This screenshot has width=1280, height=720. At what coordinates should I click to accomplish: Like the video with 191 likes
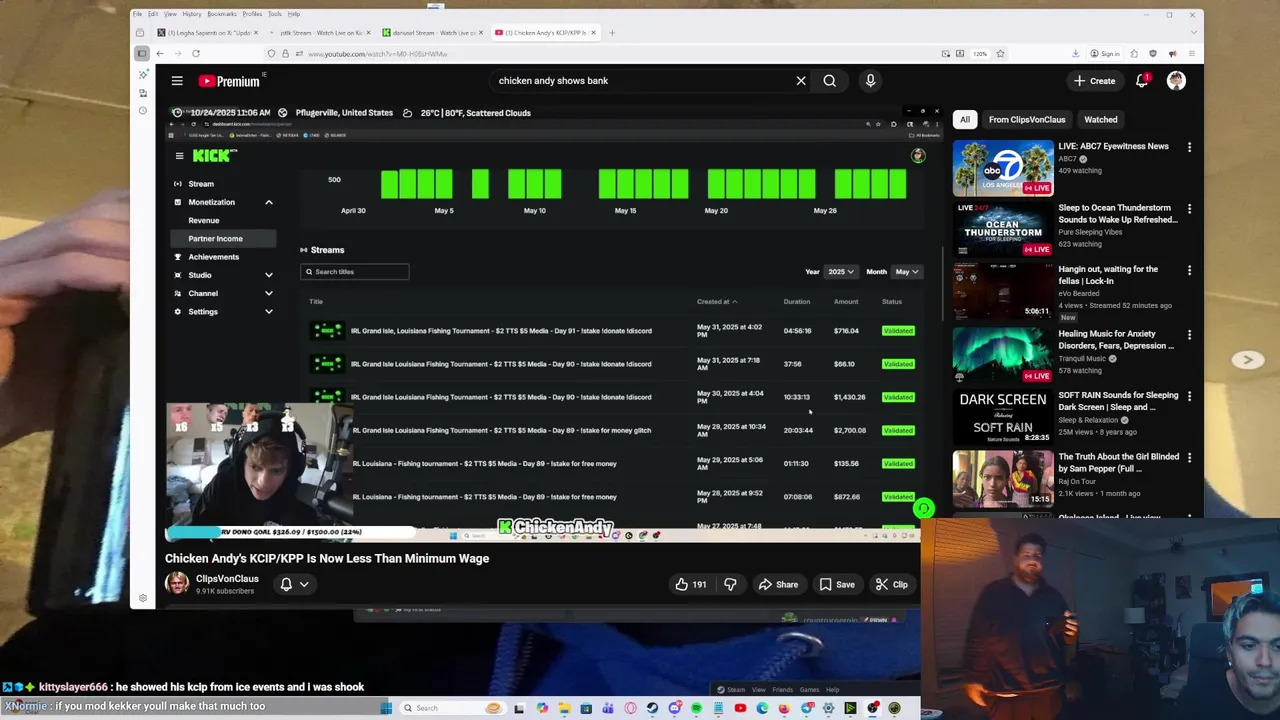tap(689, 584)
